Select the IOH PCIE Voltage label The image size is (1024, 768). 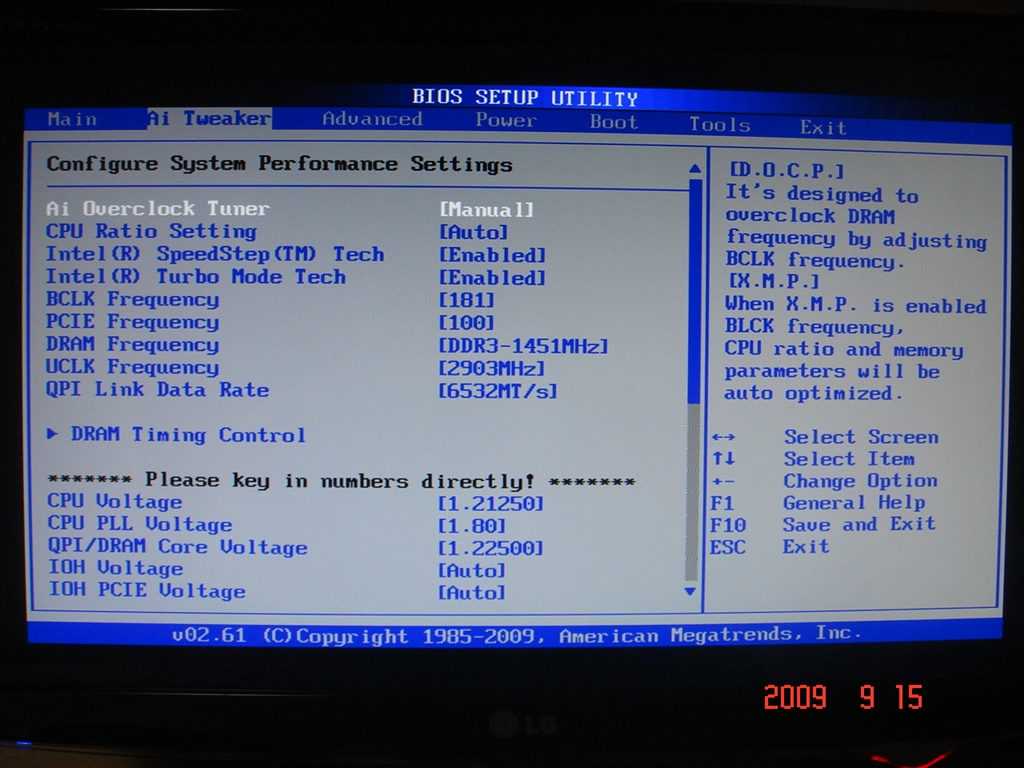click(147, 590)
